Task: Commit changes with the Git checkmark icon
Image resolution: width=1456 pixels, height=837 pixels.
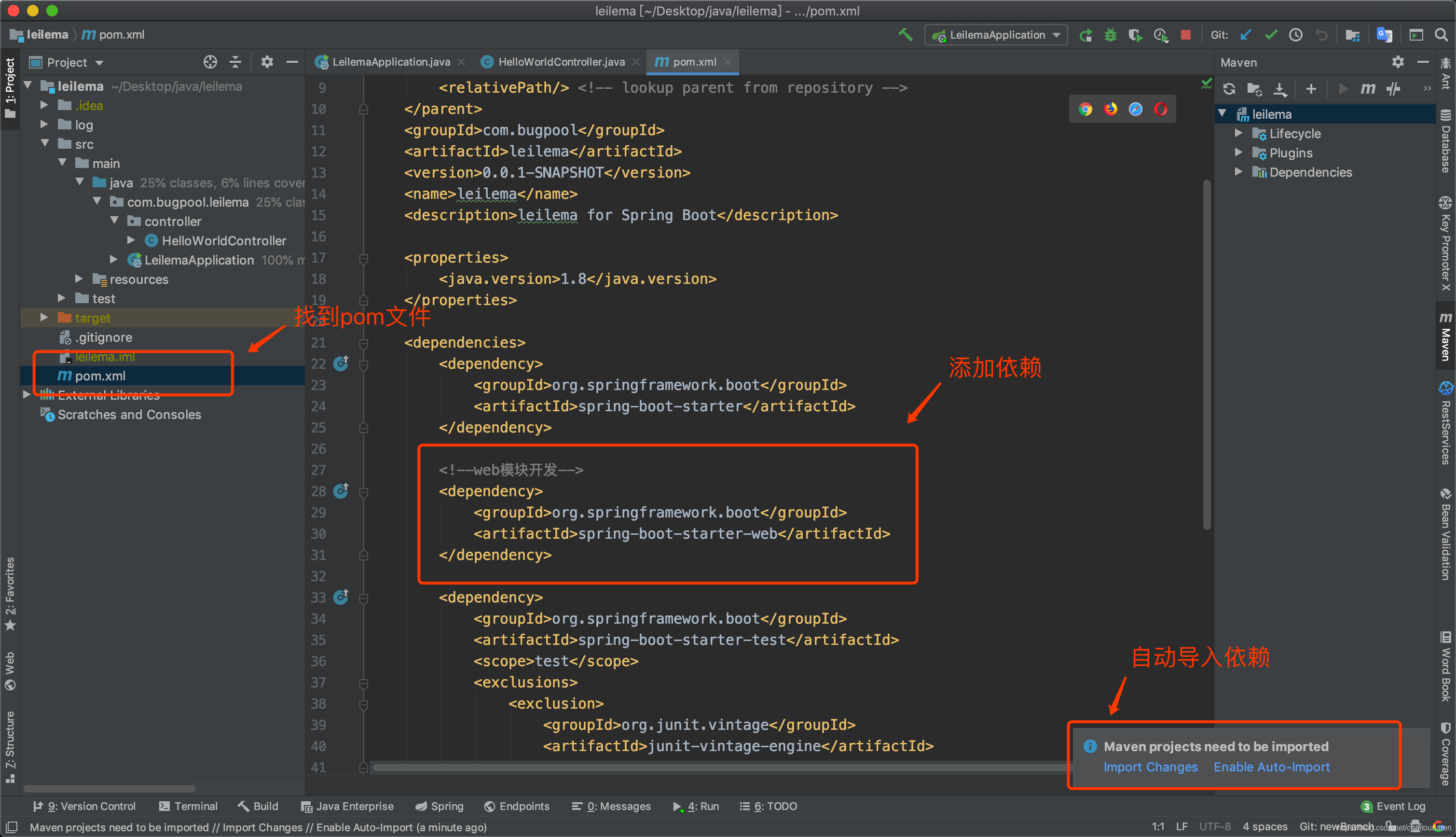Action: (x=1271, y=35)
